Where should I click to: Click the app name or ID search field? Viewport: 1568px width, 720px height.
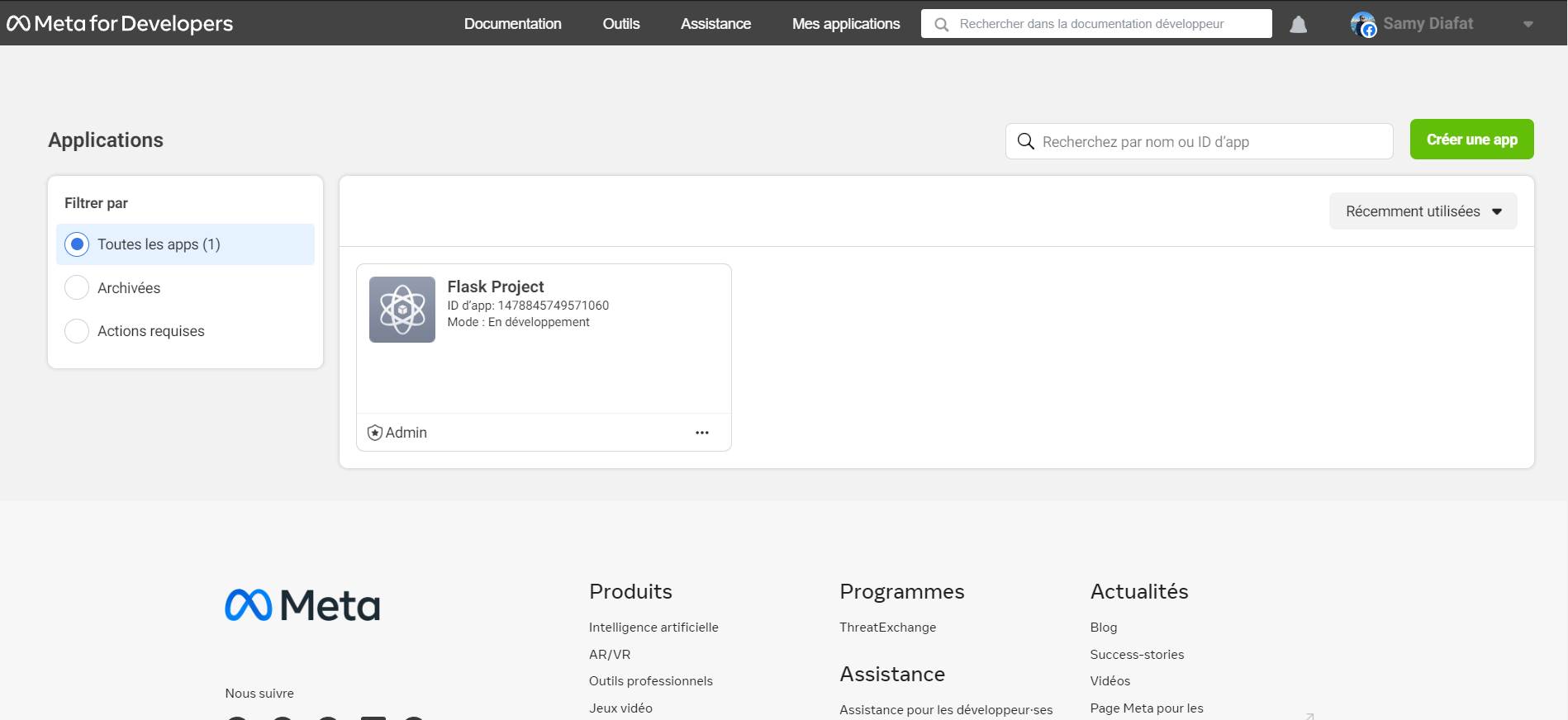[x=1199, y=141]
